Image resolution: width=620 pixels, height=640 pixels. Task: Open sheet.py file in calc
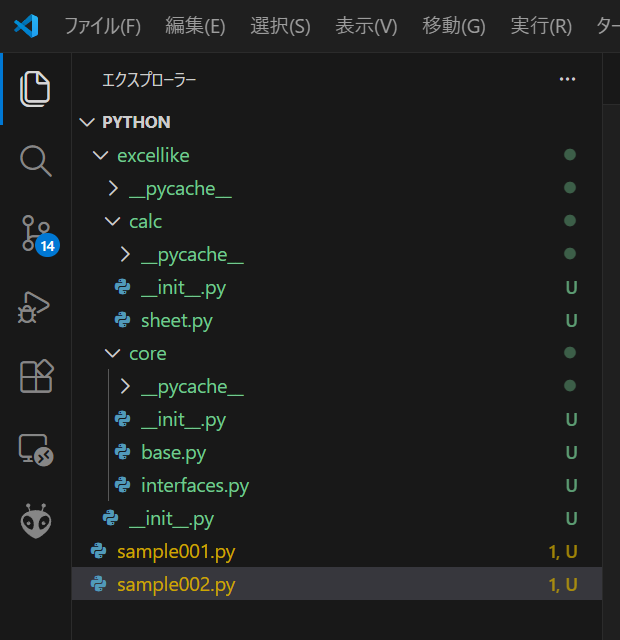[x=176, y=320]
